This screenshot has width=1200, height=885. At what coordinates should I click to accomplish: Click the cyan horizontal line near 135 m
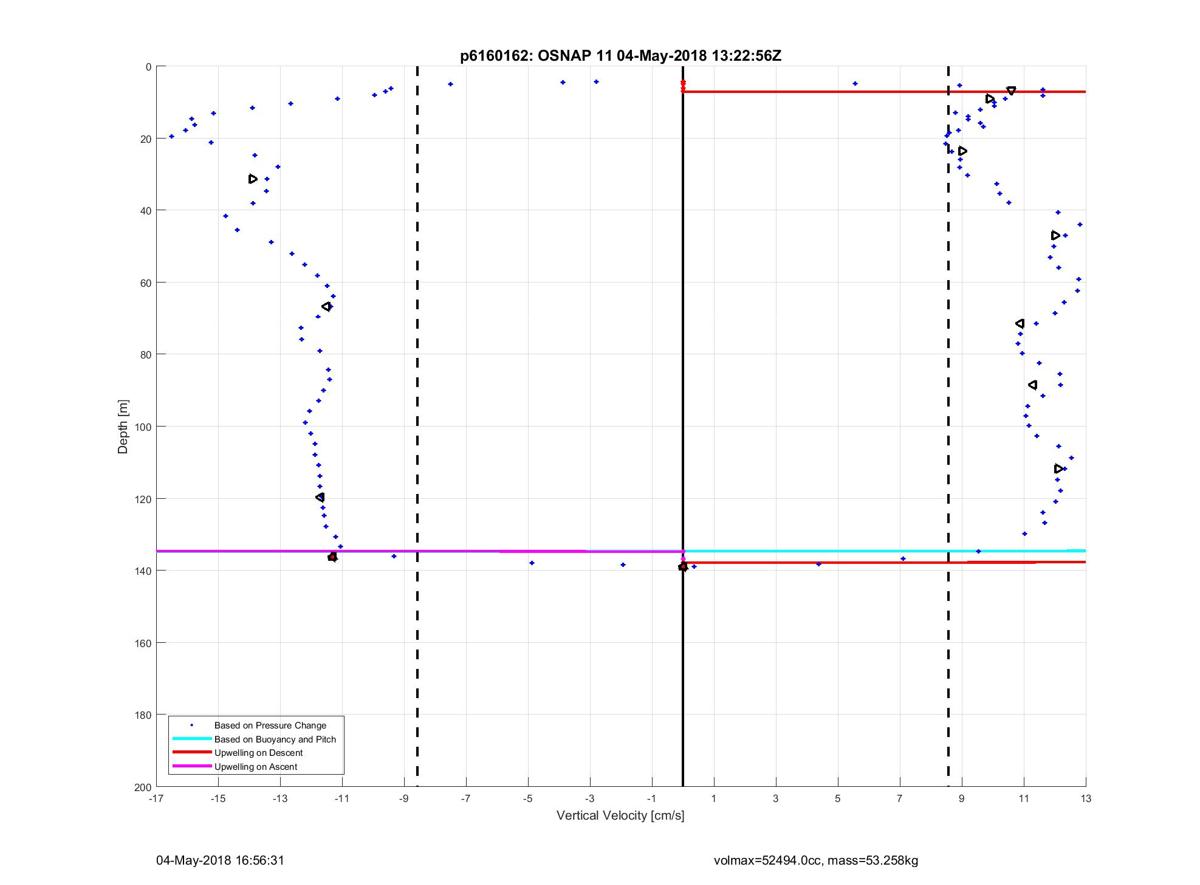884,551
